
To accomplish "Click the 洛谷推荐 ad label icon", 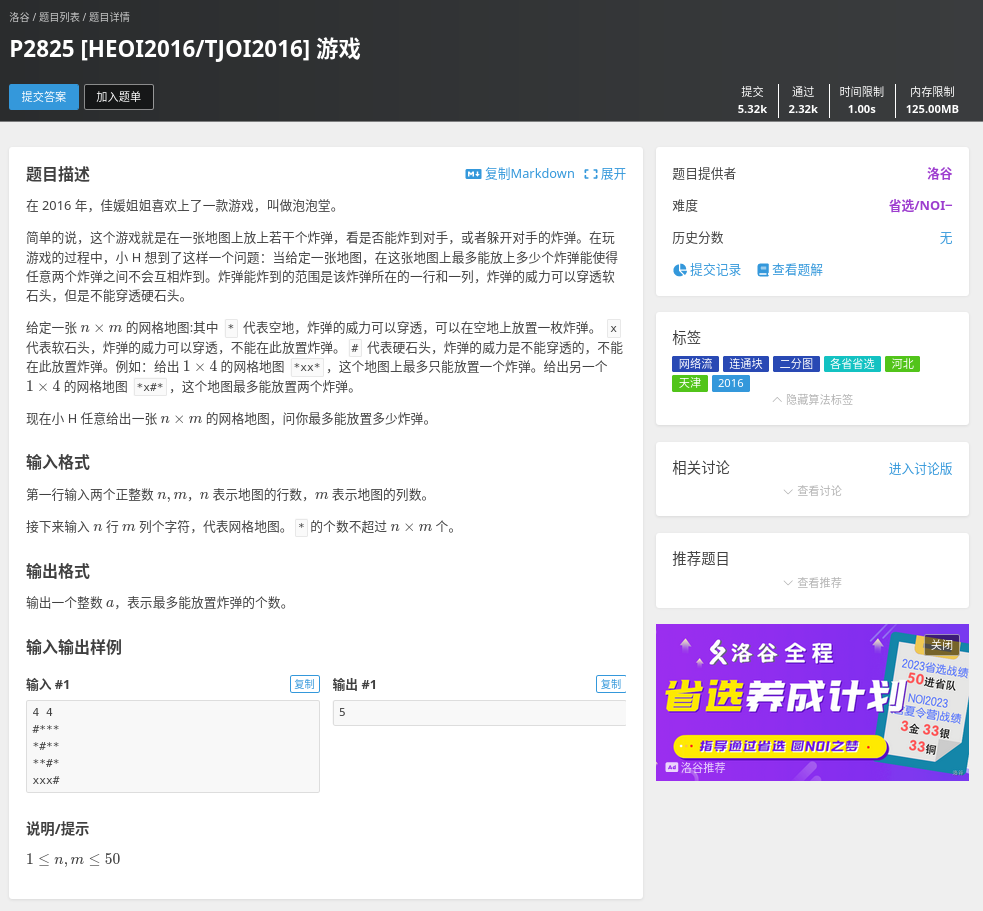I will click(672, 768).
